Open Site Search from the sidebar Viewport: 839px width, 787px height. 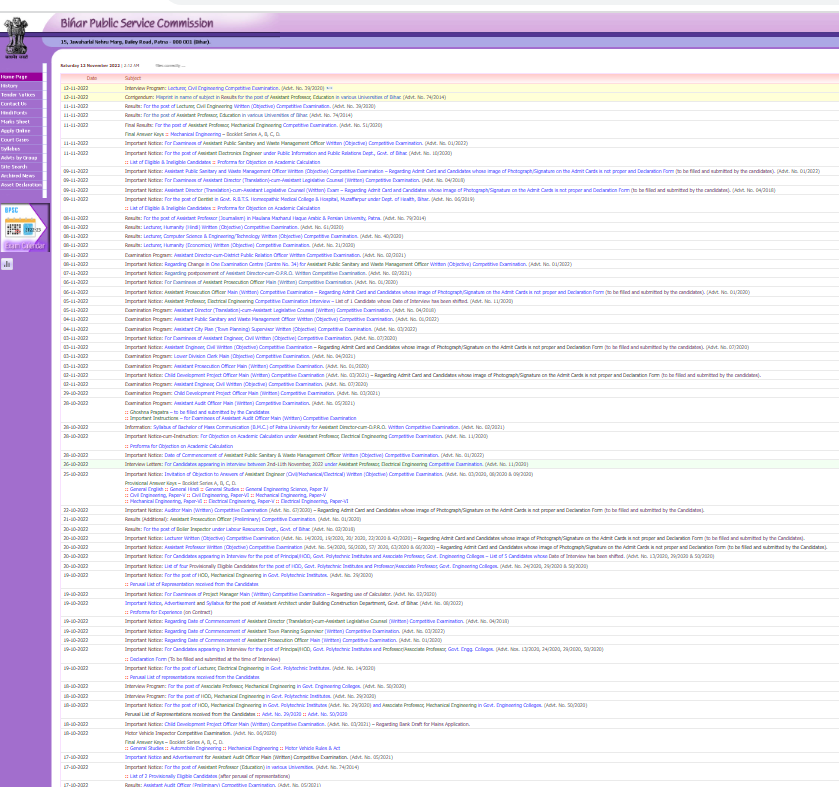15,167
